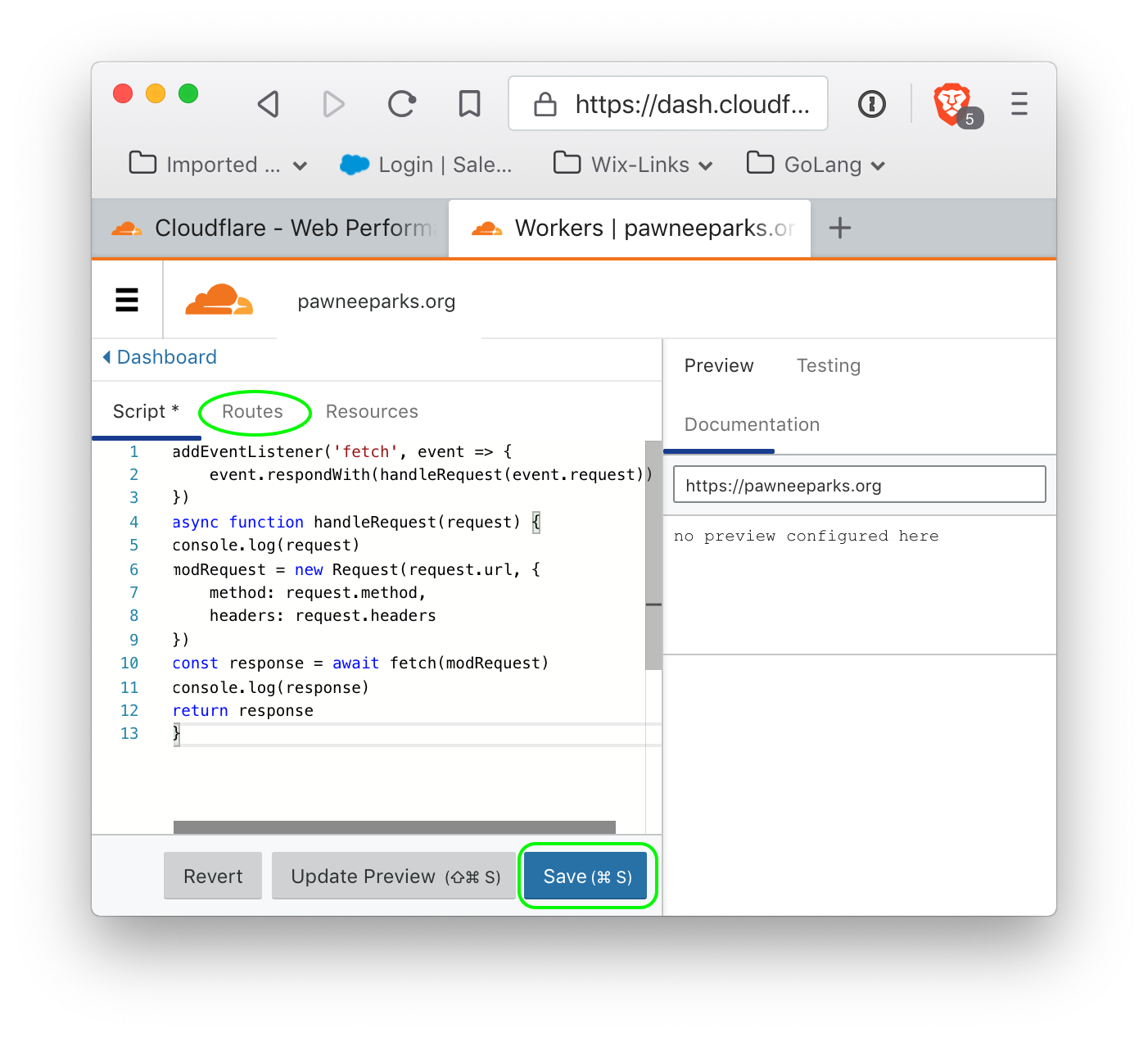Click the preview URL field https://pawneeparks.org

coord(859,485)
